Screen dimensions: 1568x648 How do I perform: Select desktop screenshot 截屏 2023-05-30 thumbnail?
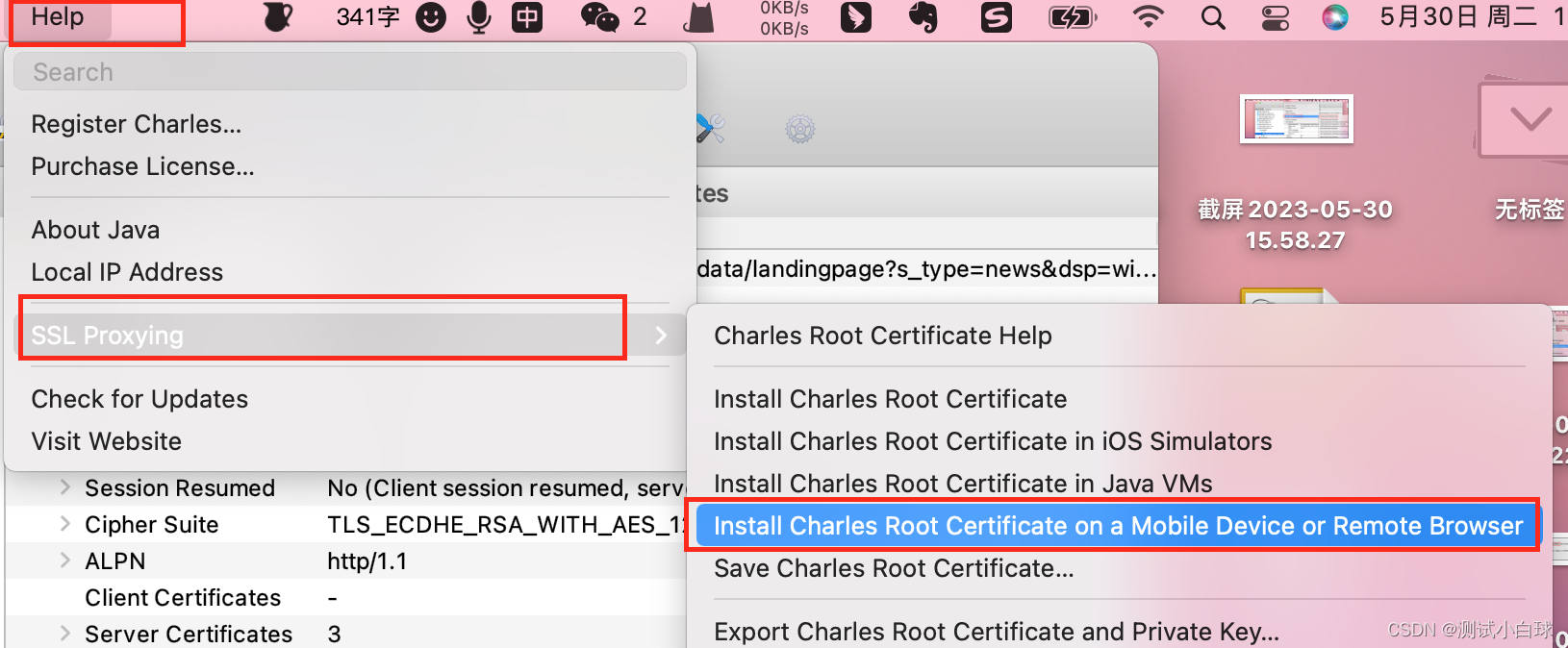pos(1296,119)
